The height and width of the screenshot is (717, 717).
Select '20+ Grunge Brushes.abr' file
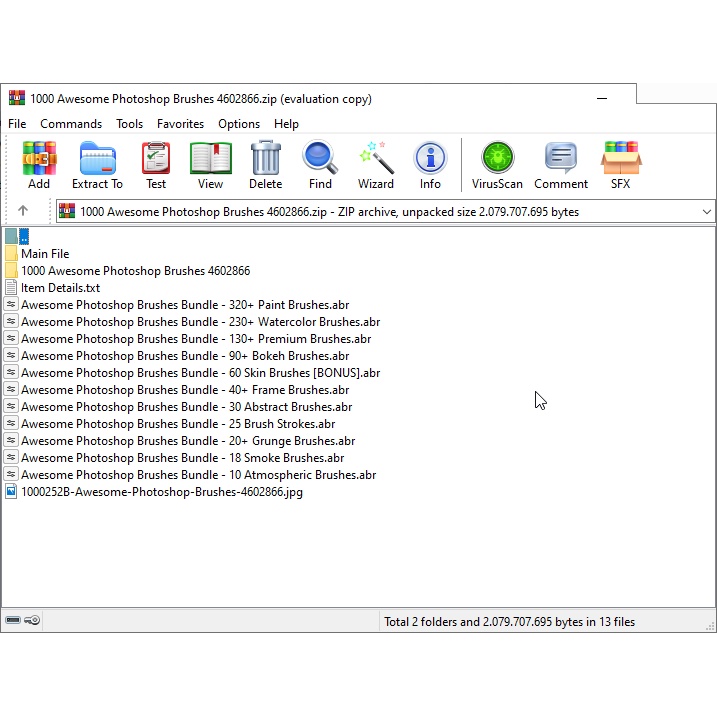point(188,441)
